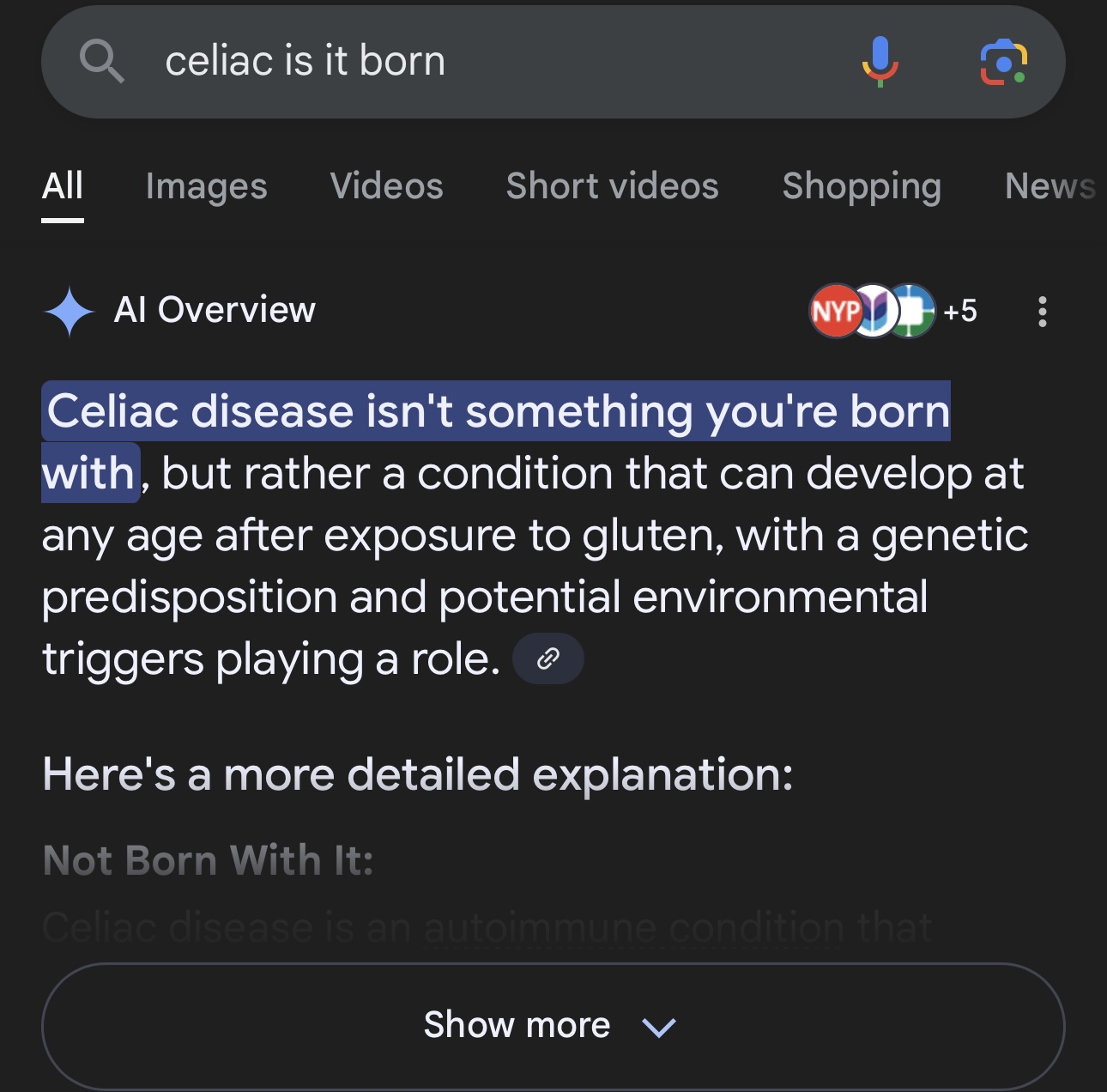Switch to the Images tab
The image size is (1107, 1092).
point(207,186)
